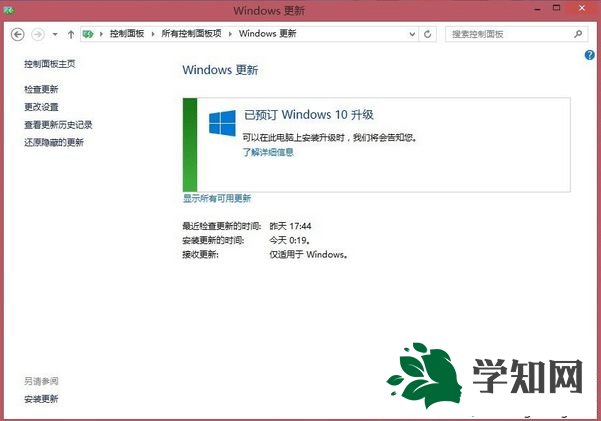
Task: Open 安装更新 link at bottom left
Action: (x=41, y=399)
